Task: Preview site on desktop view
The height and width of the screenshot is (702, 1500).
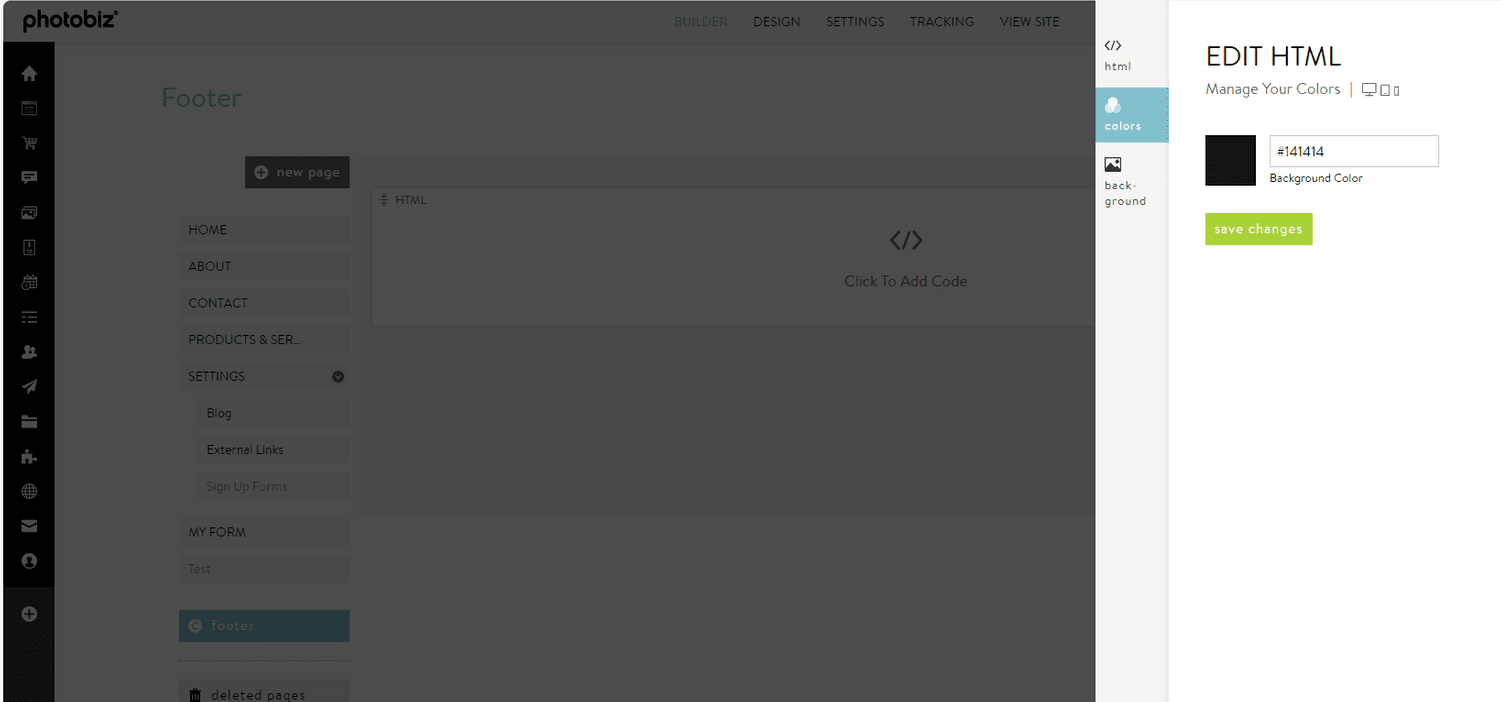Action: click(x=1369, y=89)
